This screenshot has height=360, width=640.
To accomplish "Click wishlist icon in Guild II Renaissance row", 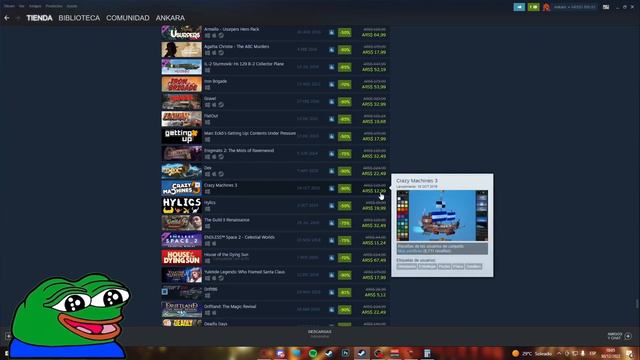I will pyautogui.click(x=331, y=223).
